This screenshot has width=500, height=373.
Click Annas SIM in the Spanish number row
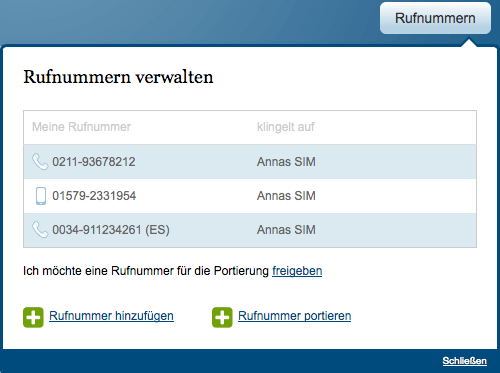coord(286,230)
